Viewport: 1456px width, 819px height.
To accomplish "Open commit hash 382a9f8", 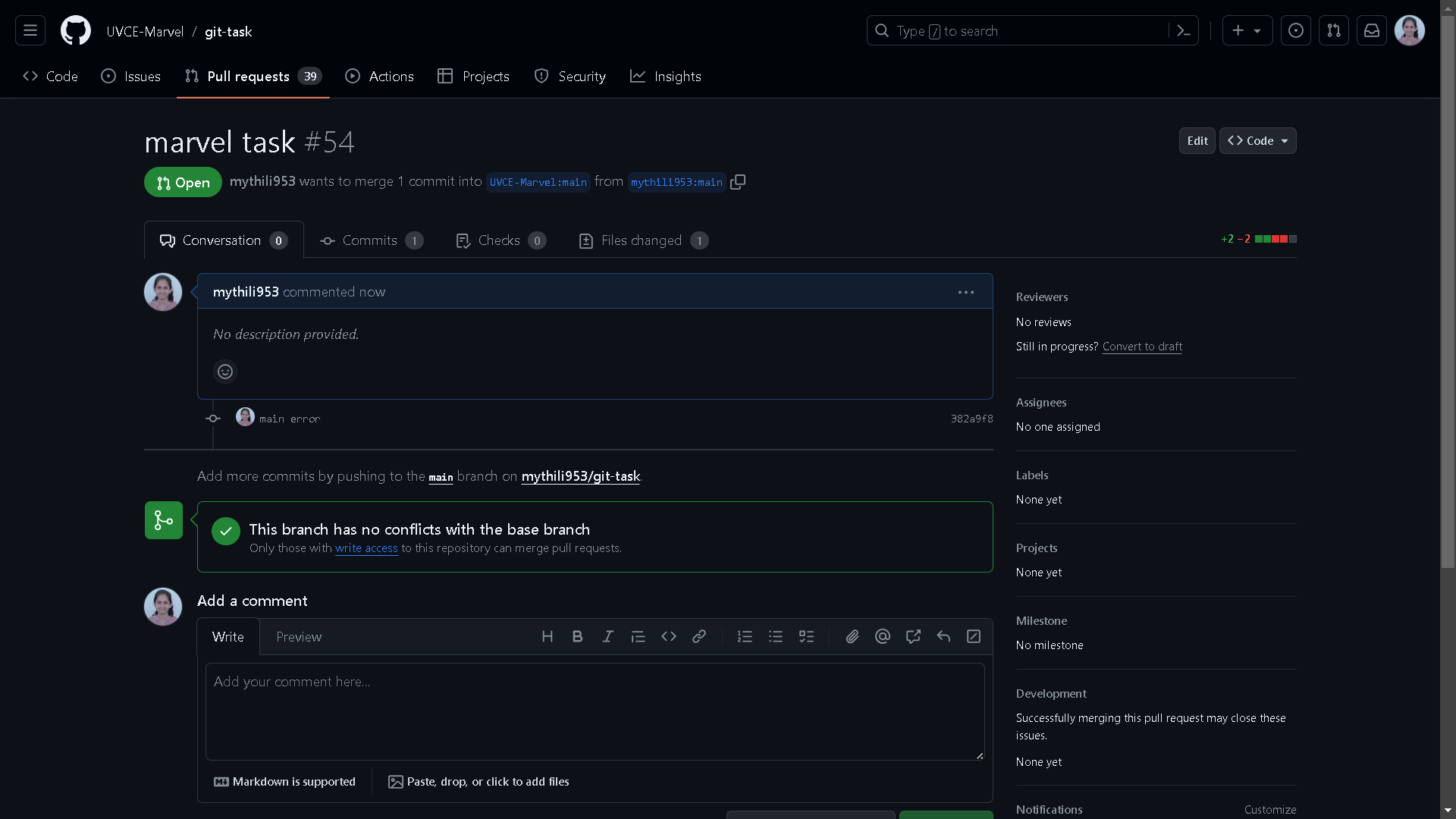I will pos(972,419).
